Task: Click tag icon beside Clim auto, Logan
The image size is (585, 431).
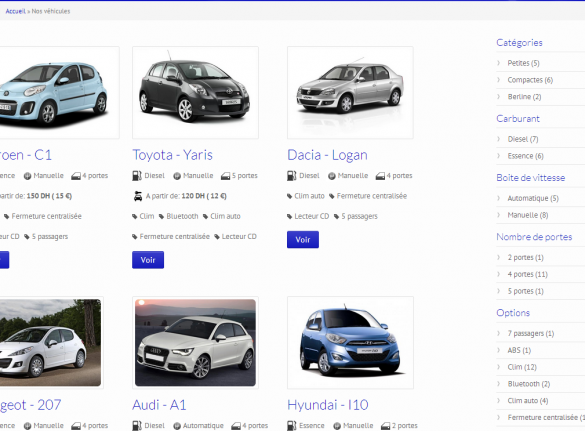Action: coord(290,197)
